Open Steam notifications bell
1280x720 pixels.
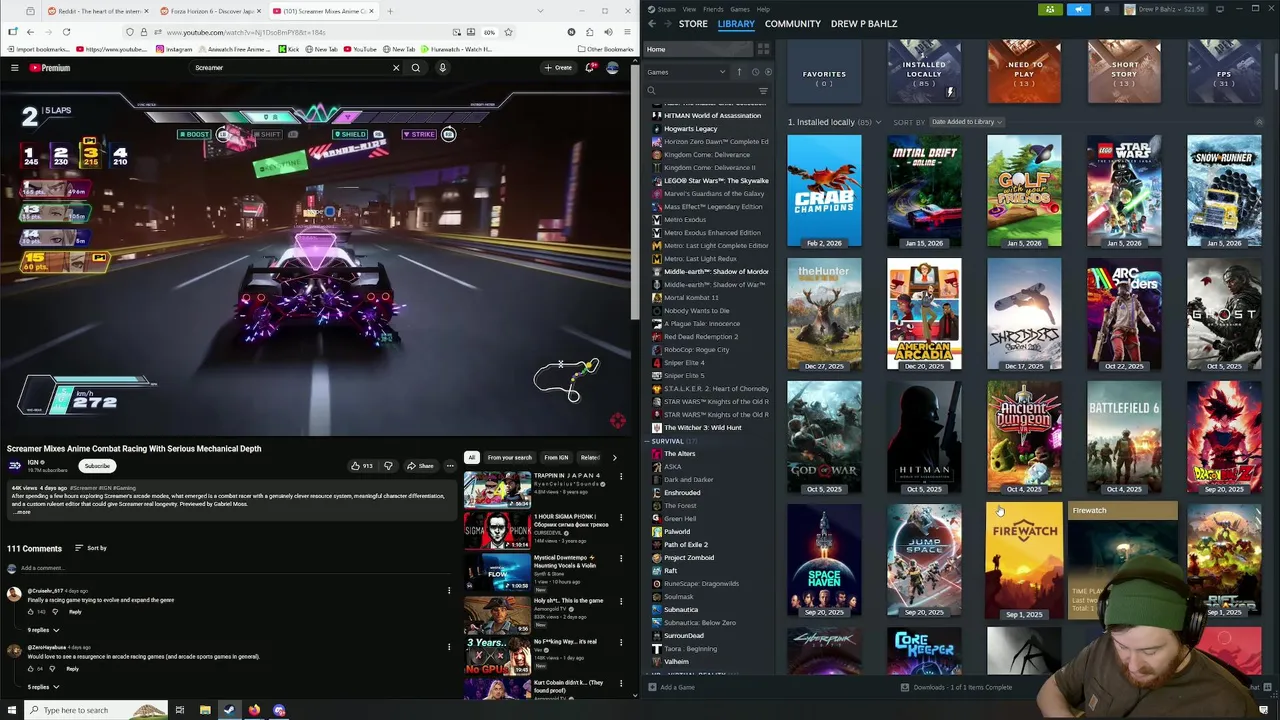(x=1106, y=9)
